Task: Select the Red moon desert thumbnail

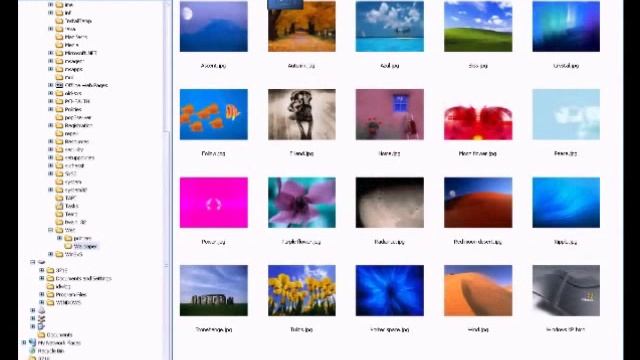Action: [478, 202]
